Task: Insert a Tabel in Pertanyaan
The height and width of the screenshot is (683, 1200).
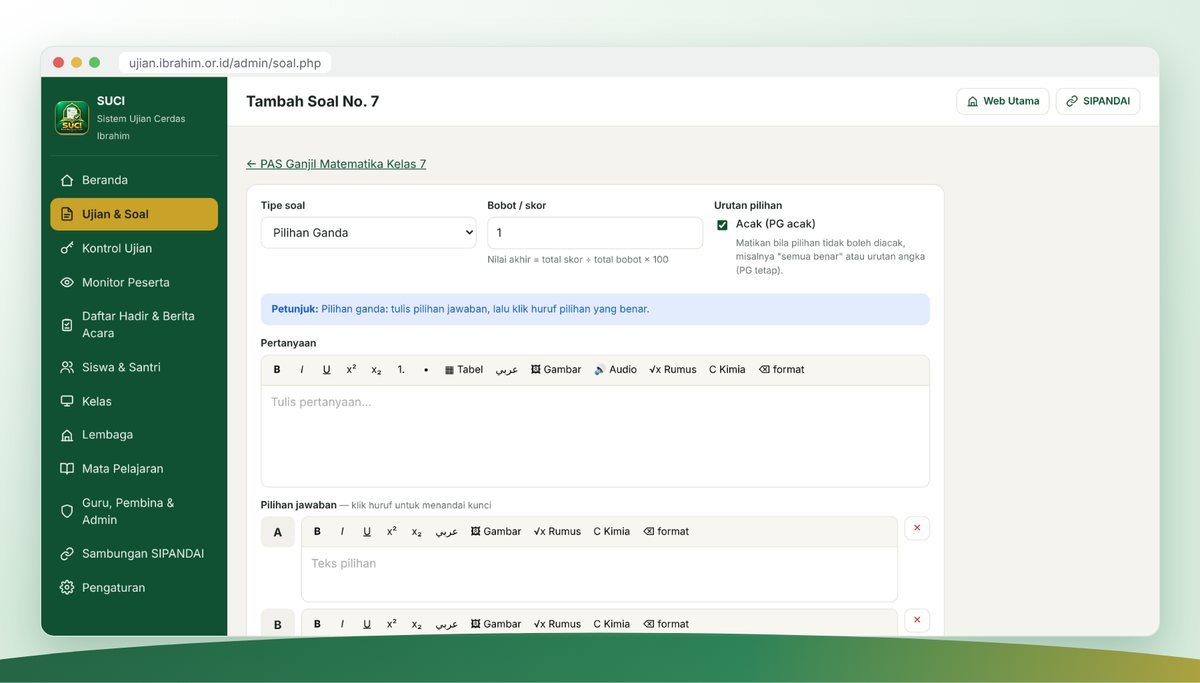Action: click(464, 370)
